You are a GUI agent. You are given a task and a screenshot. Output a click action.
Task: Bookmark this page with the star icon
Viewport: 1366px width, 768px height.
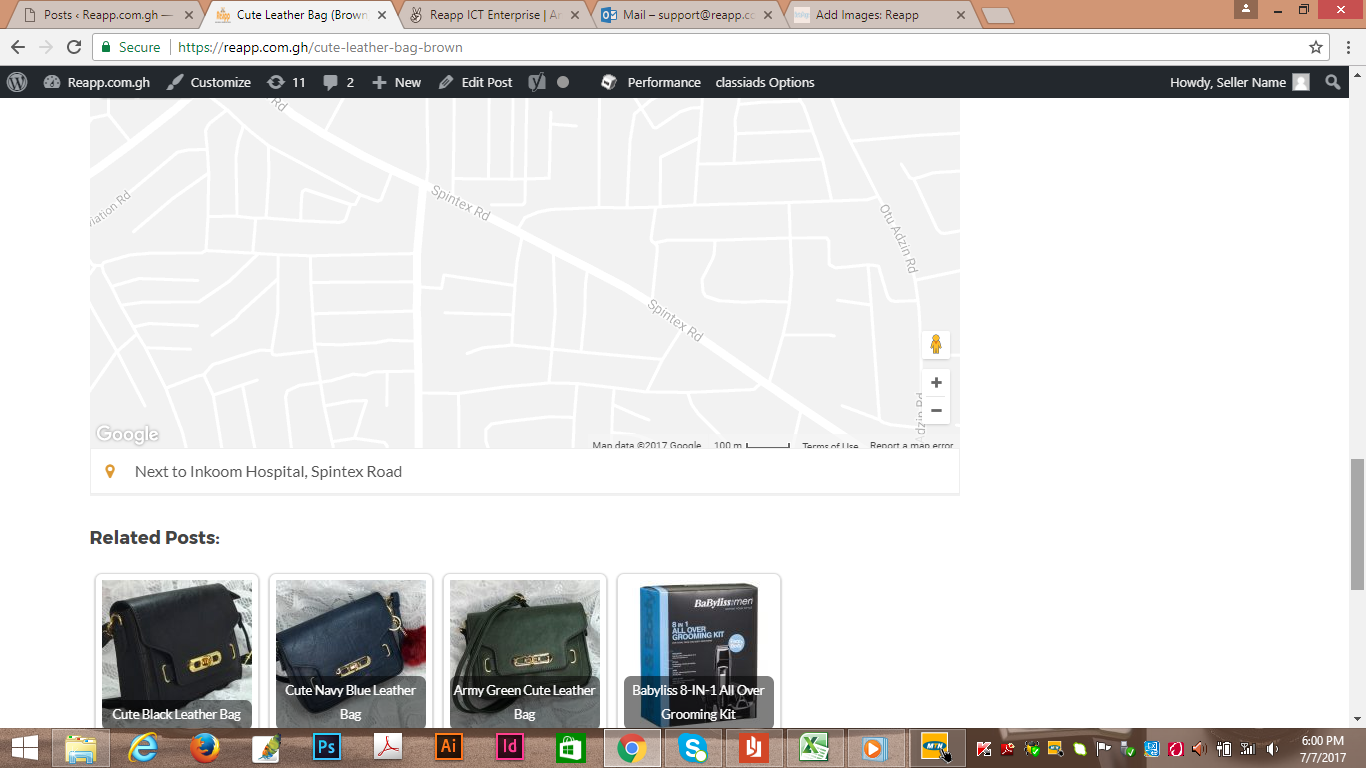coord(1316,47)
